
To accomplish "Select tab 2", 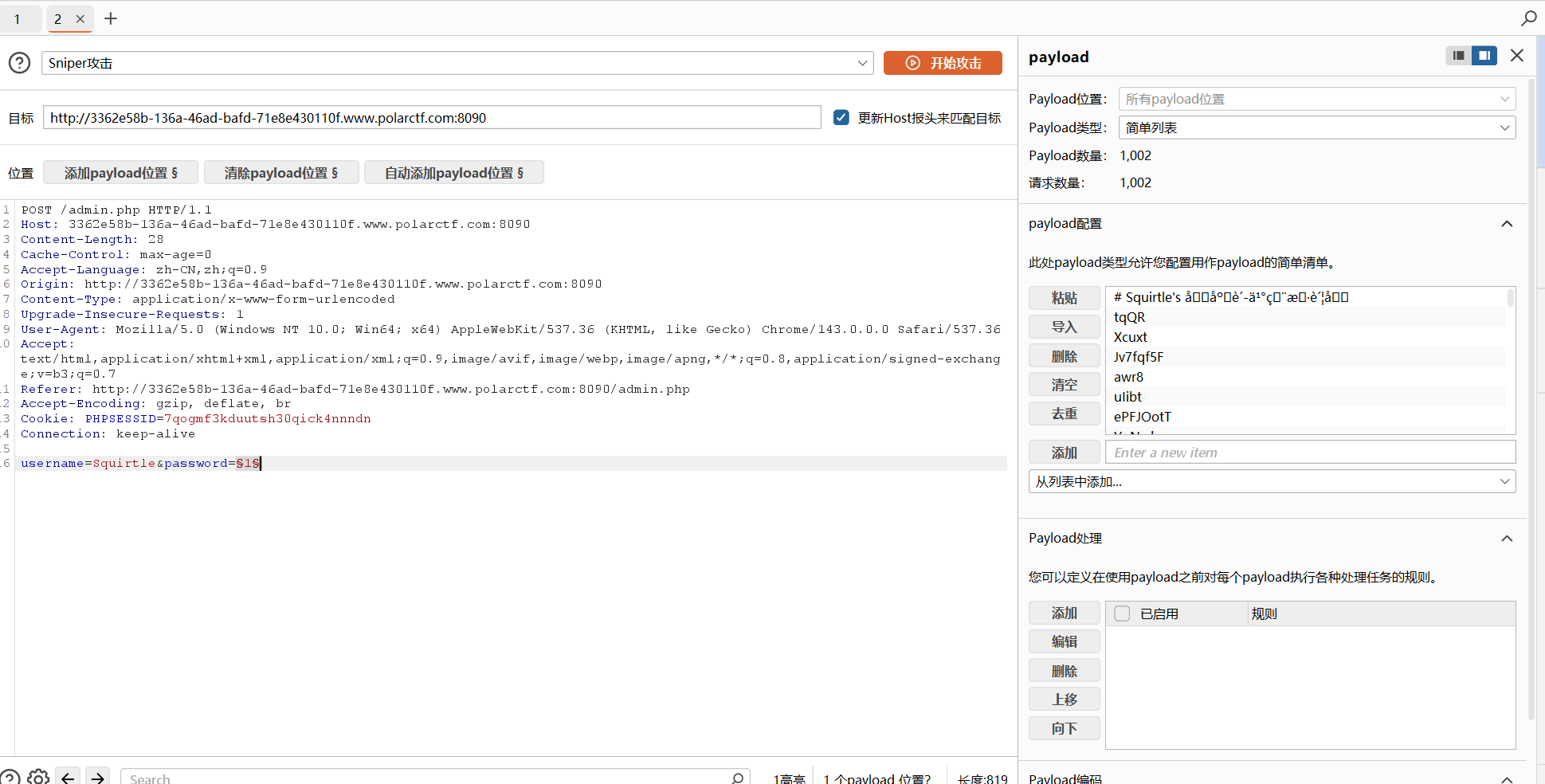I will tap(58, 19).
